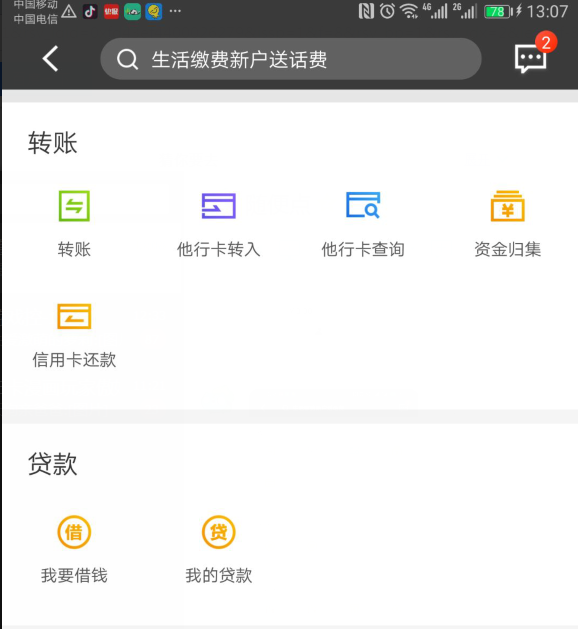Tap the battery indicator showing 78
Image resolution: width=578 pixels, height=629 pixels.
tap(499, 12)
